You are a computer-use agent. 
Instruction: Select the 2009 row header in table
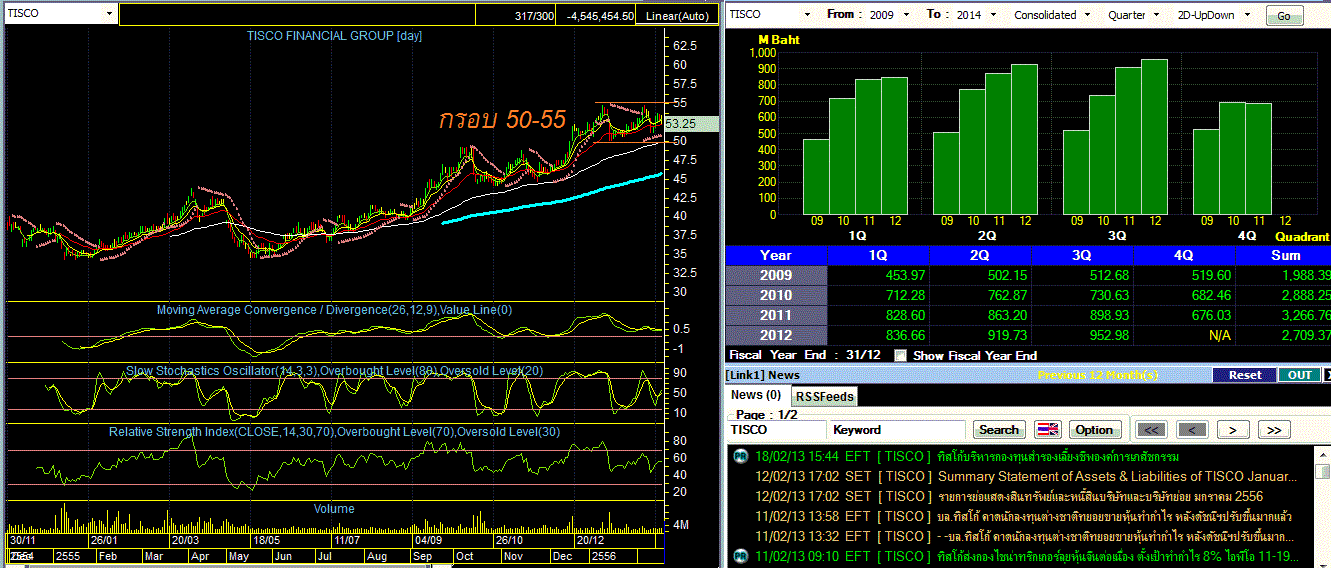pos(776,275)
